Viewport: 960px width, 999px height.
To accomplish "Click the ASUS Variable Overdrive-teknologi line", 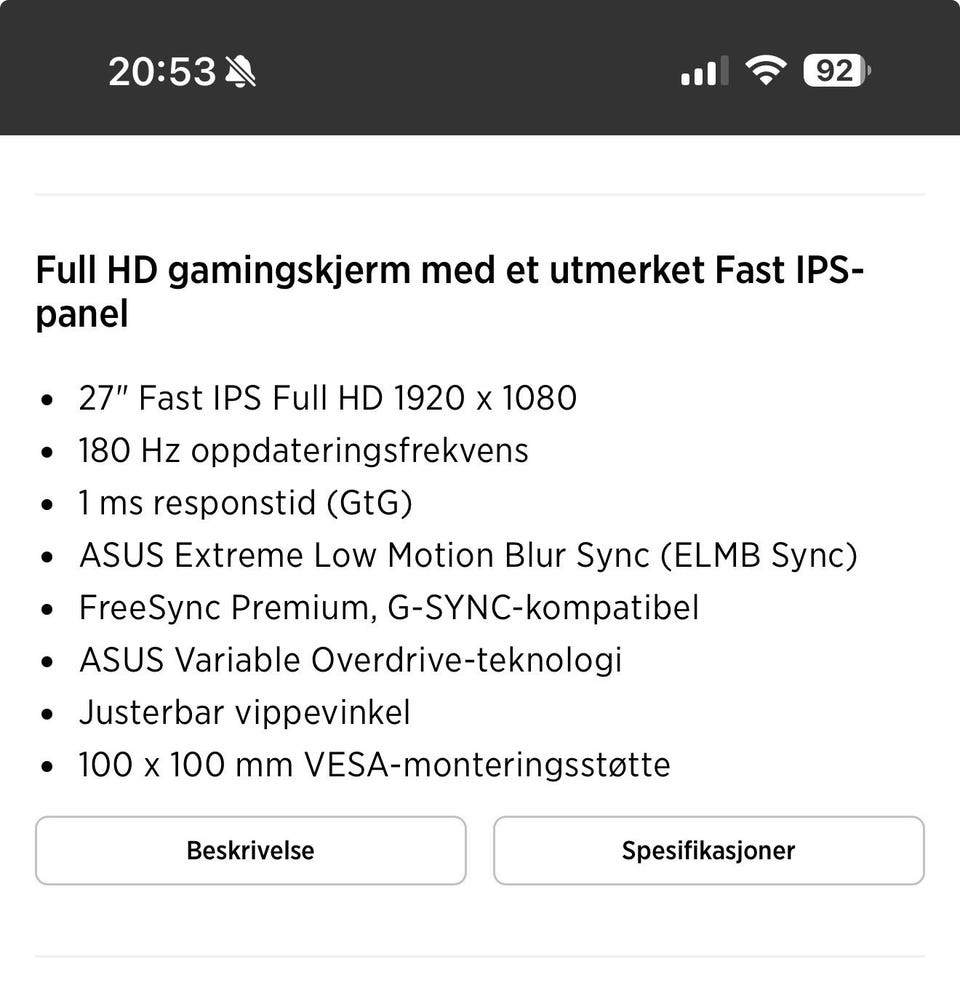I will click(350, 660).
